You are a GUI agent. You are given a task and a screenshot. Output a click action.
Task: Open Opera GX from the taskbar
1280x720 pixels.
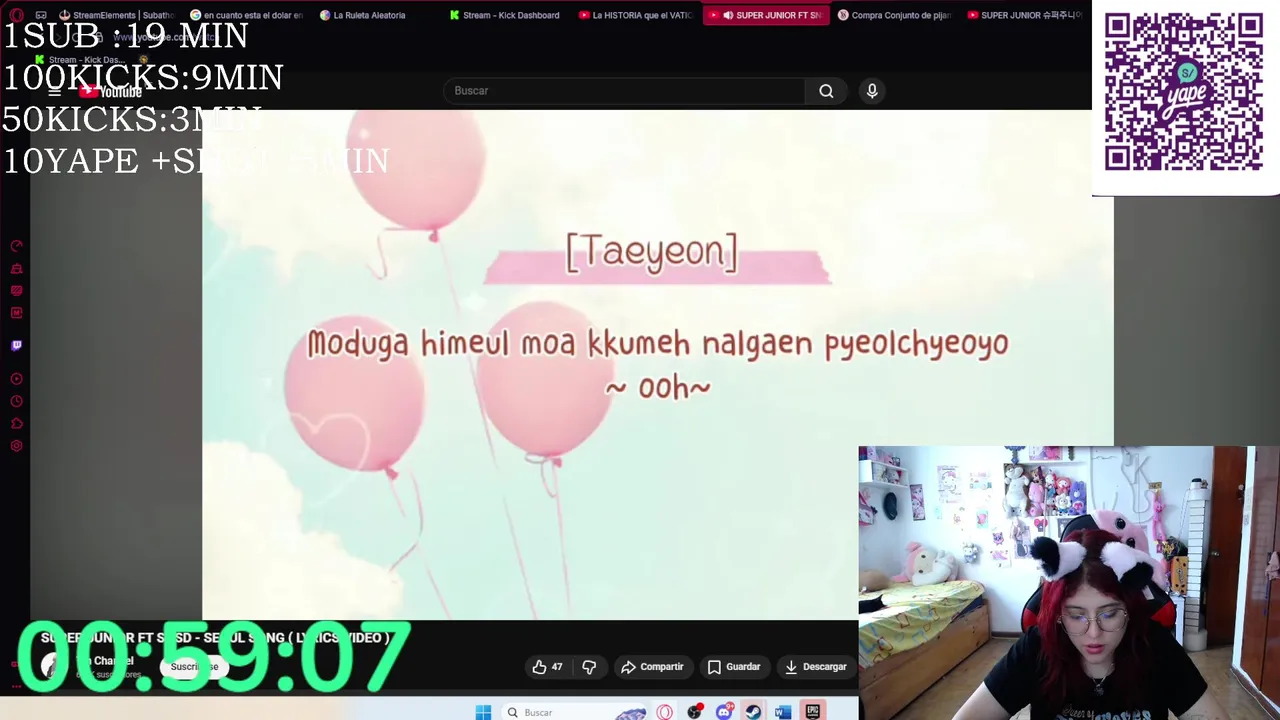(665, 712)
